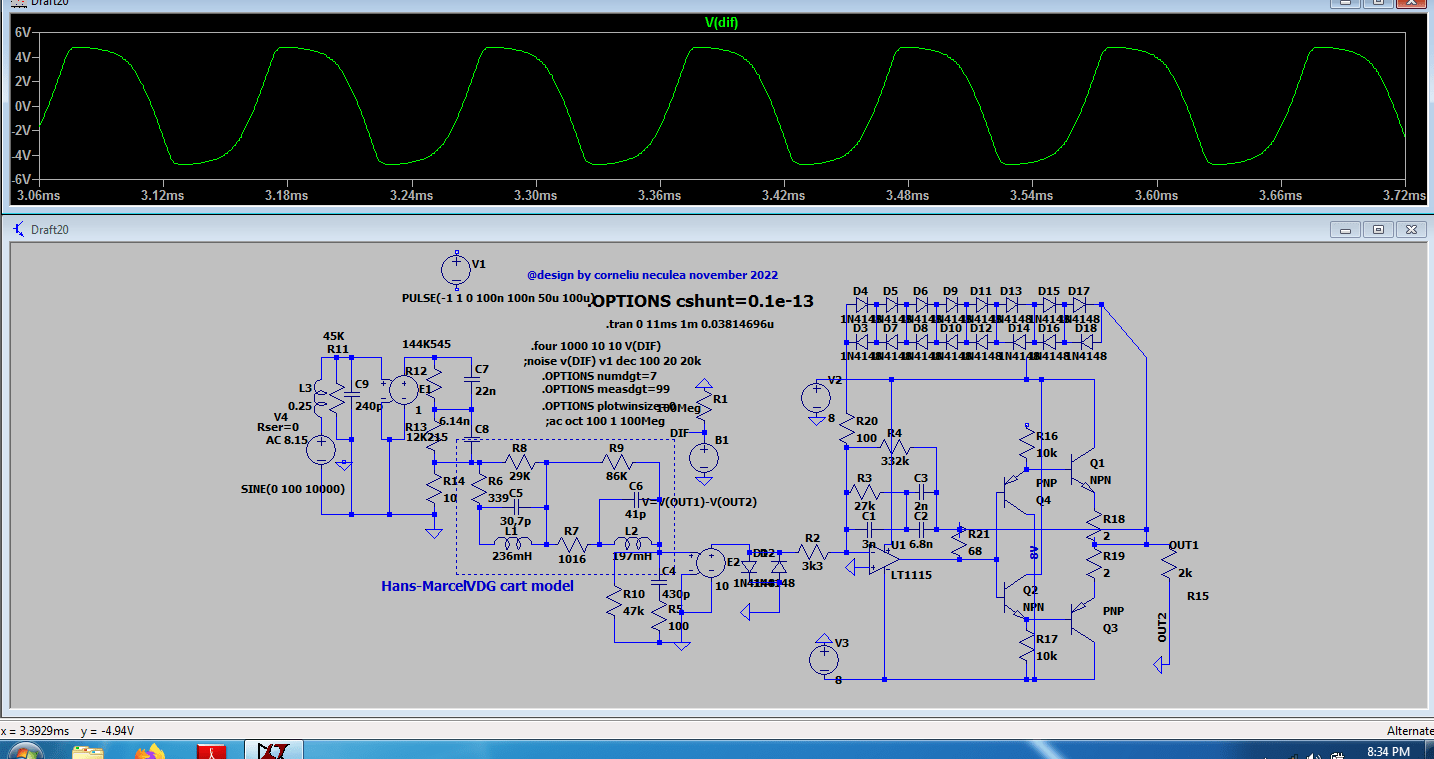The image size is (1434, 759).
Task: Minimize the Draft20 schematic window
Action: [x=1346, y=229]
